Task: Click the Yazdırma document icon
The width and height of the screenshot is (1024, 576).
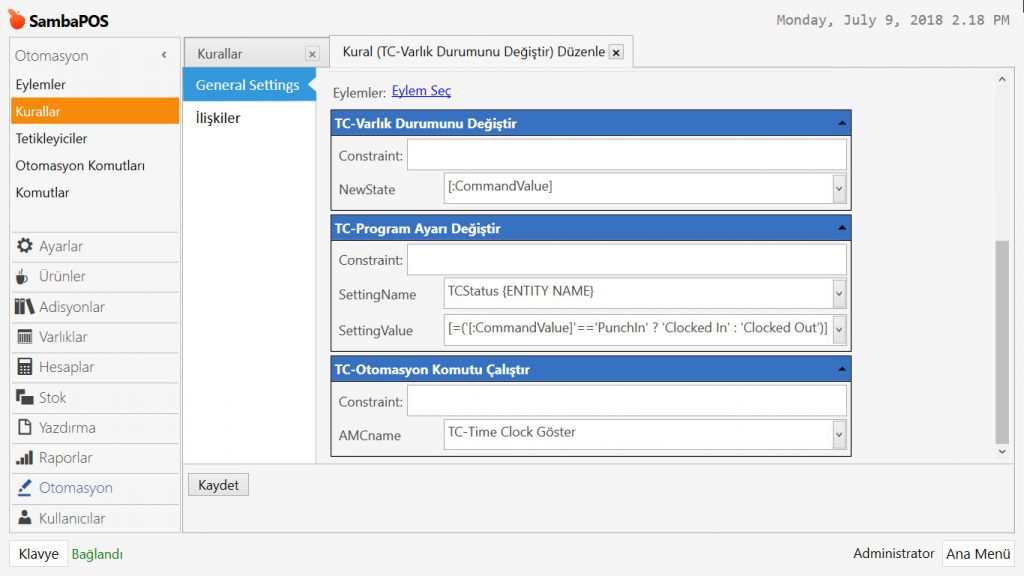Action: pyautogui.click(x=25, y=428)
